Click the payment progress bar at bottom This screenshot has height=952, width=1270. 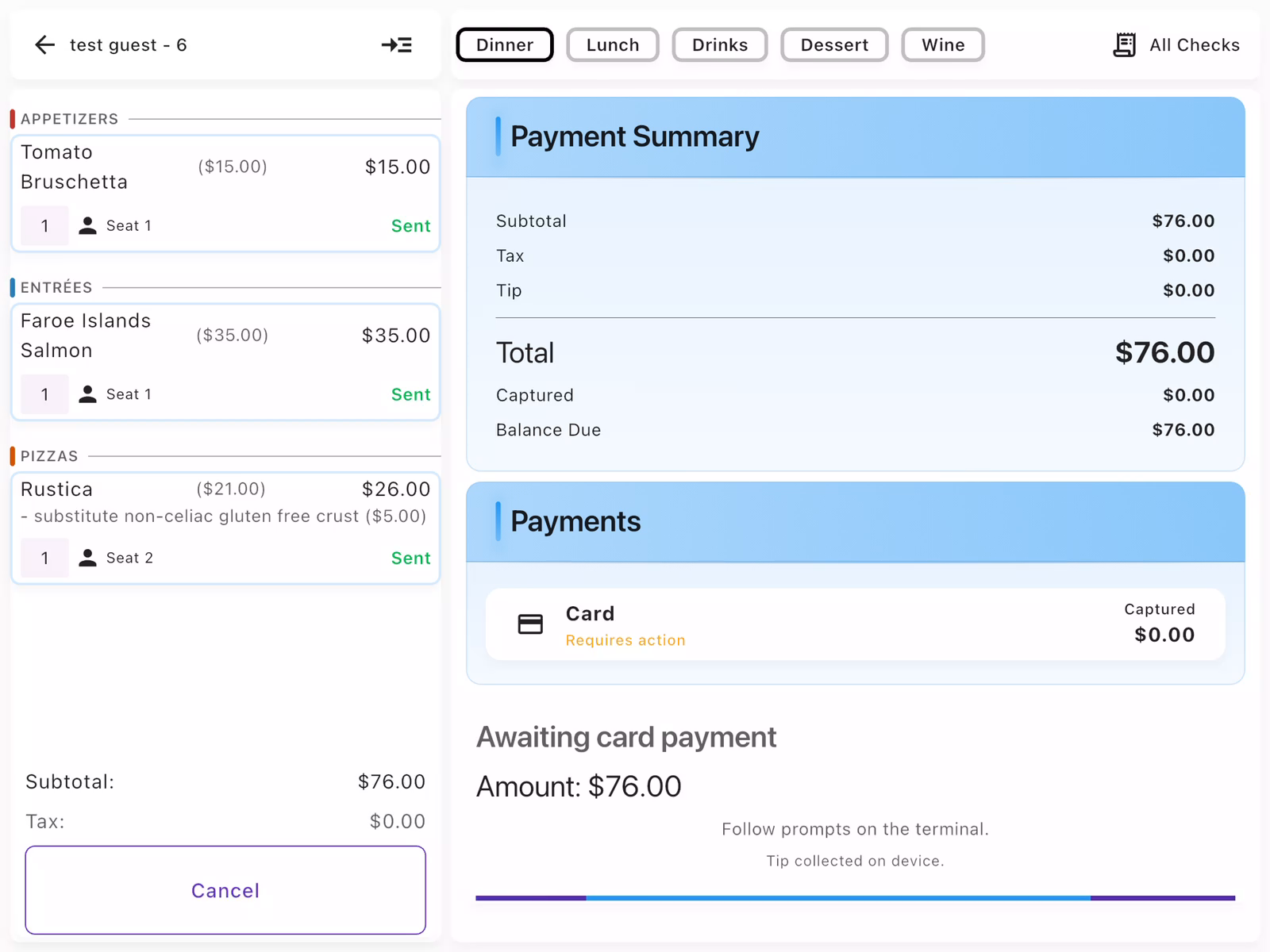point(855,897)
